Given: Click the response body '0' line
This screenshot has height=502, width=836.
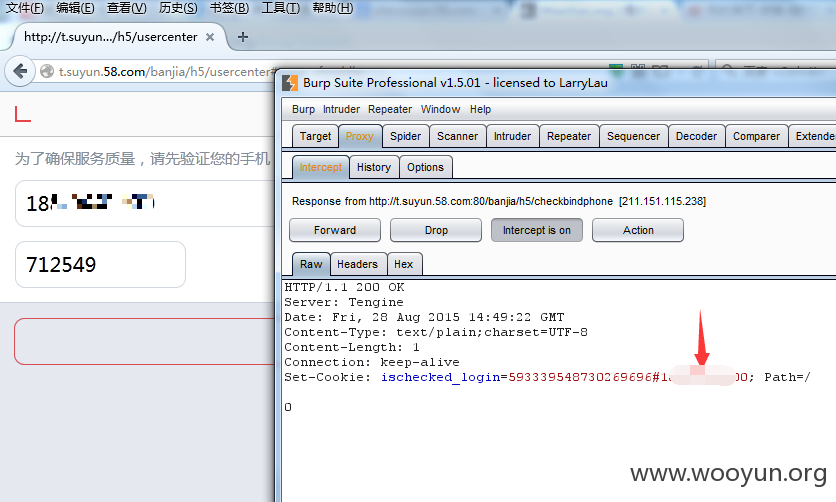Looking at the screenshot, I should [x=288, y=407].
